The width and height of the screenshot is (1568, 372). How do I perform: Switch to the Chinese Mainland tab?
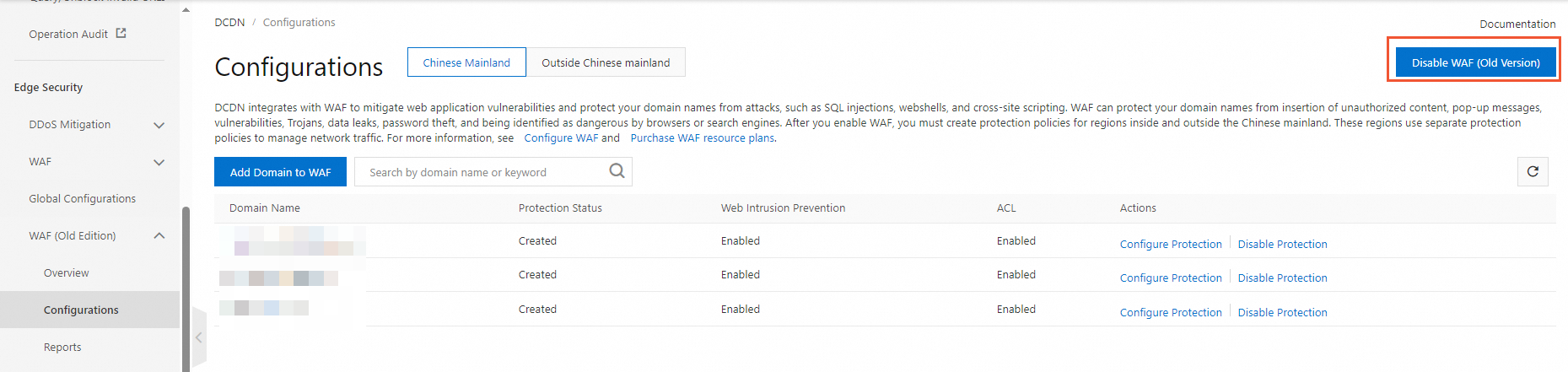click(x=466, y=62)
